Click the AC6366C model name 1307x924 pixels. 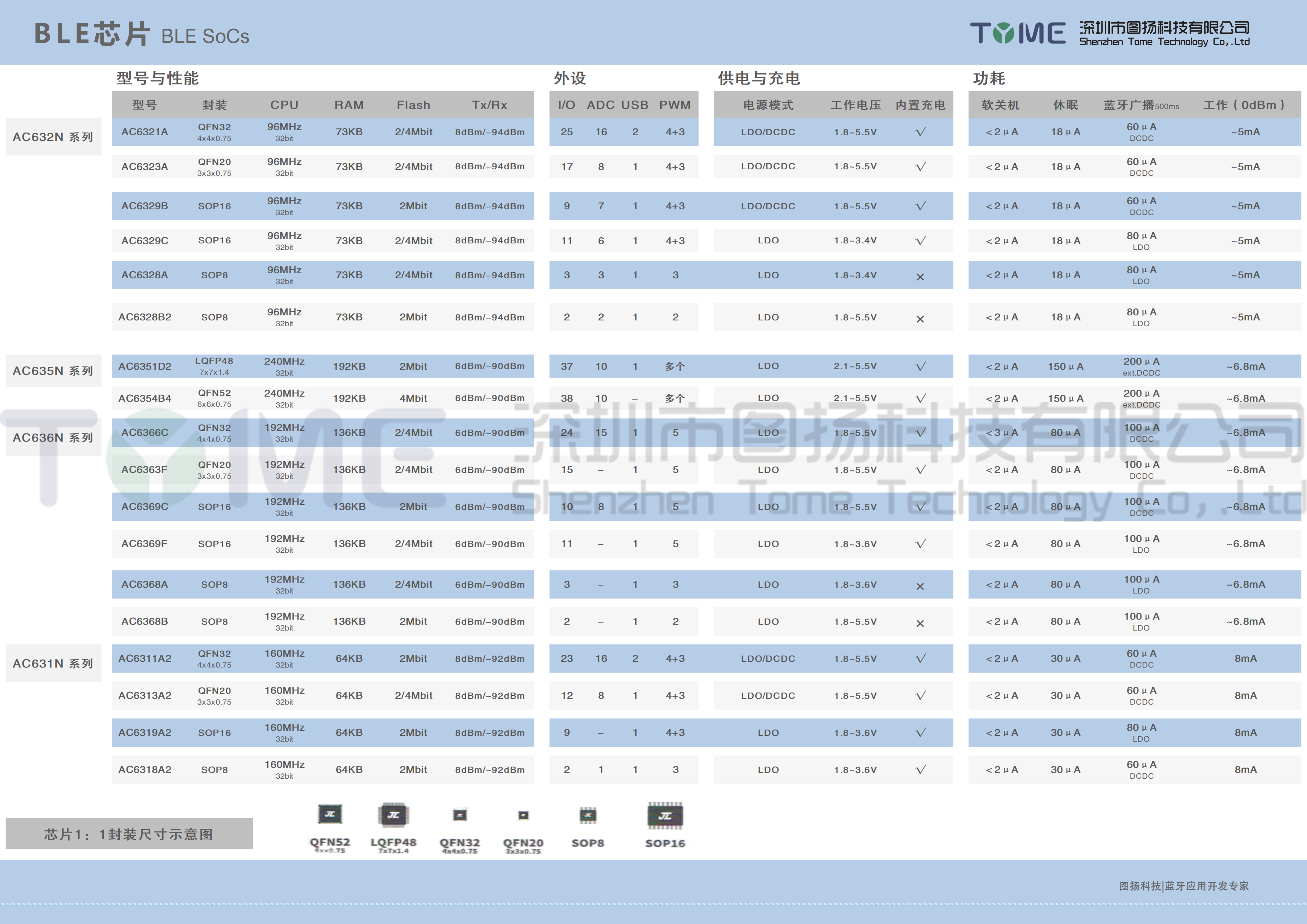(145, 432)
